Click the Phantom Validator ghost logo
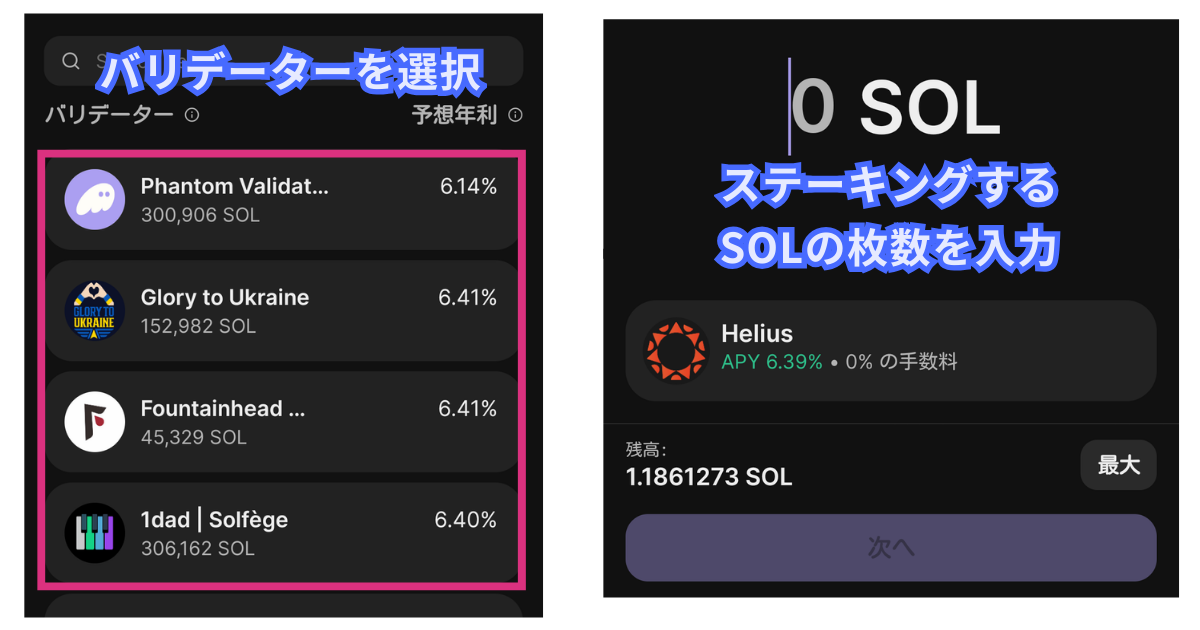This screenshot has width=1200, height=630. click(95, 200)
